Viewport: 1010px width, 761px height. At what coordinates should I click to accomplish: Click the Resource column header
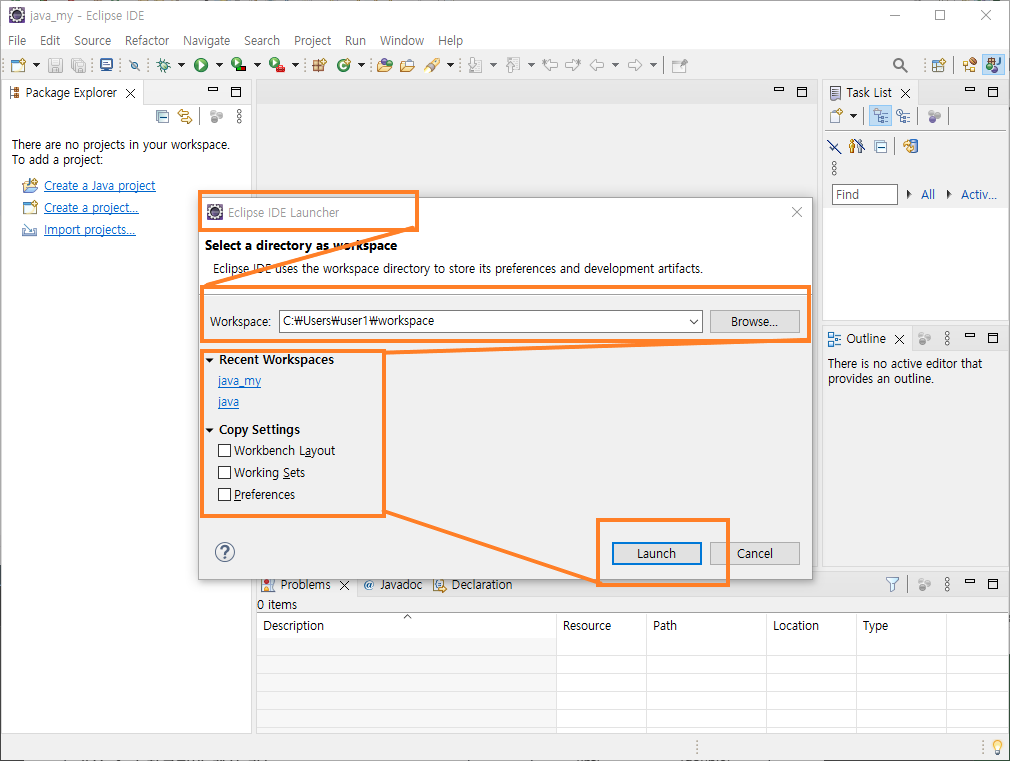click(601, 625)
